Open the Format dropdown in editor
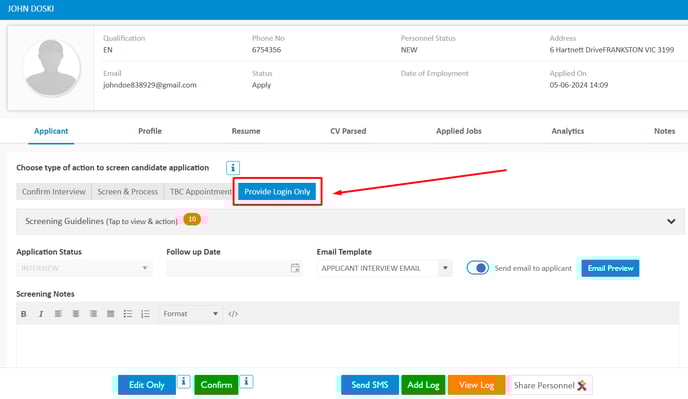Viewport: 688px width, 399px height. [190, 314]
